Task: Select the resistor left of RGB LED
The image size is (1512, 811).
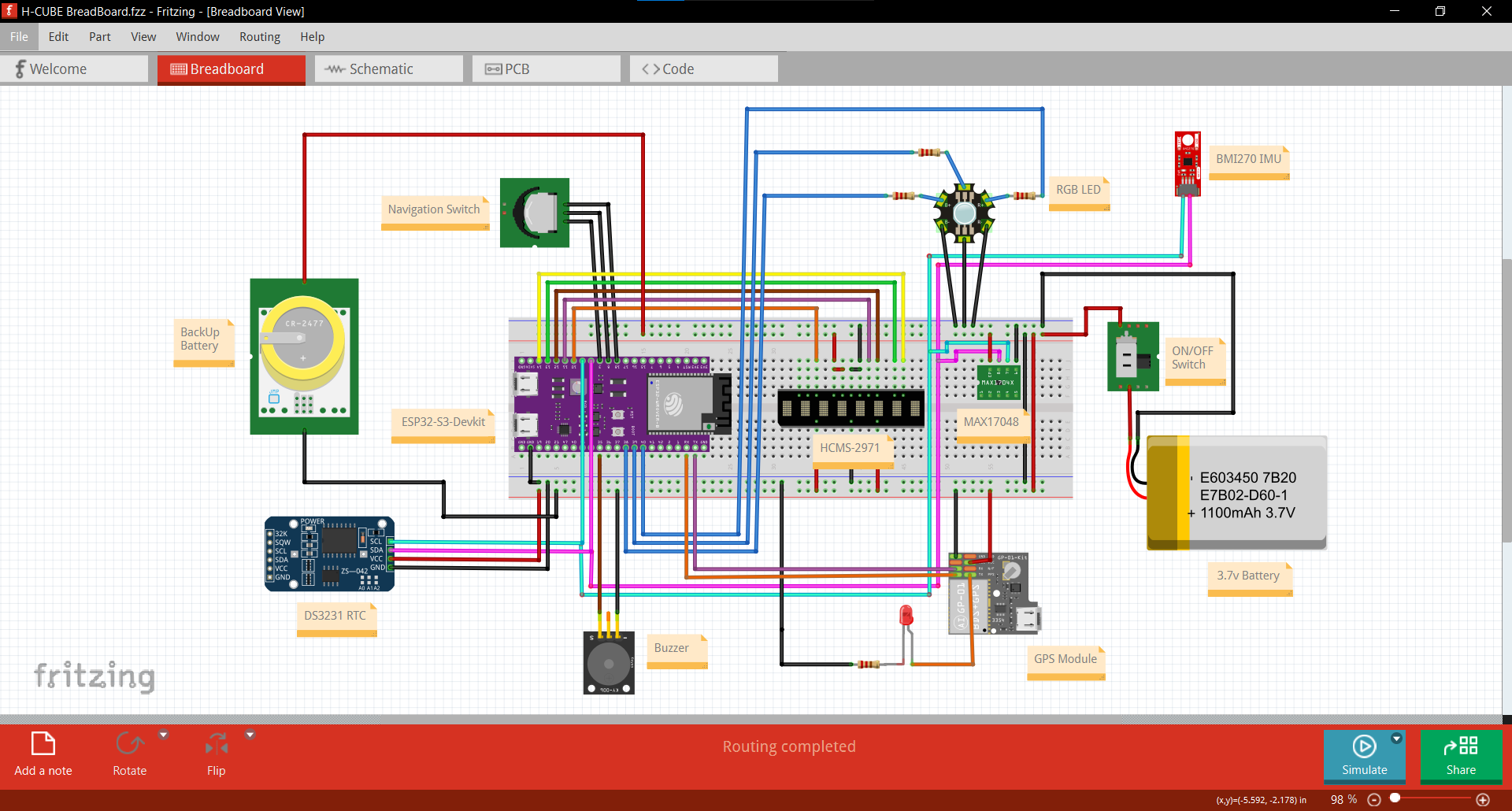Action: click(x=903, y=195)
